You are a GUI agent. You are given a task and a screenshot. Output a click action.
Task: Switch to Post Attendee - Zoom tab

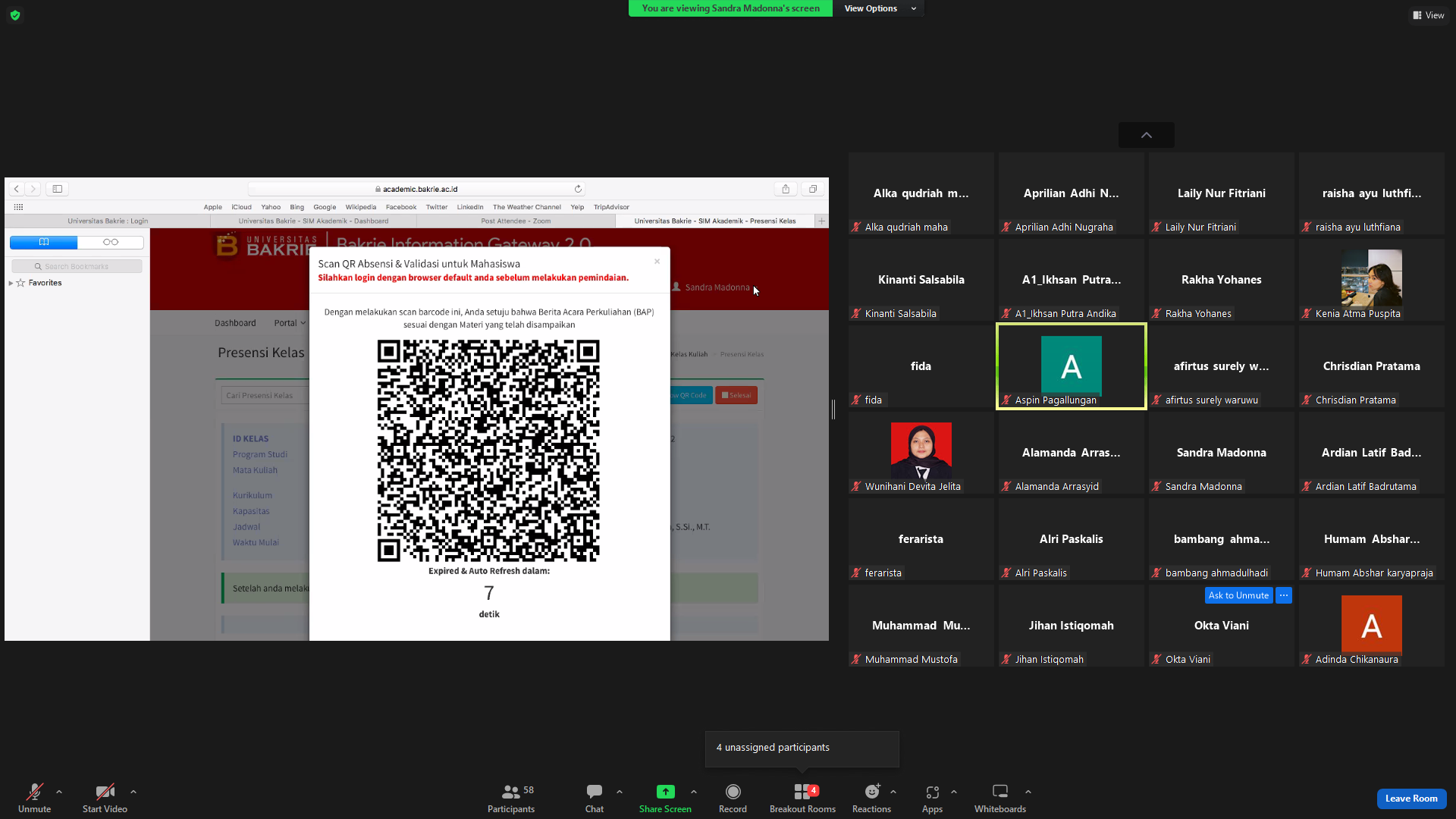coord(516,221)
